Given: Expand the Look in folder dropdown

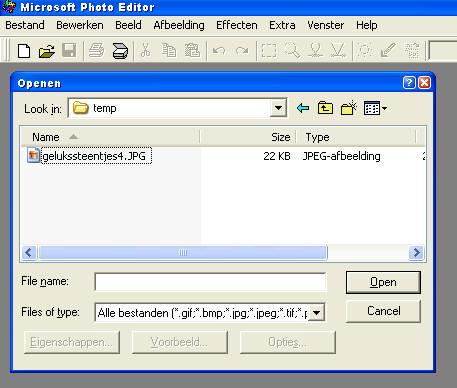Looking at the screenshot, I should click(278, 108).
